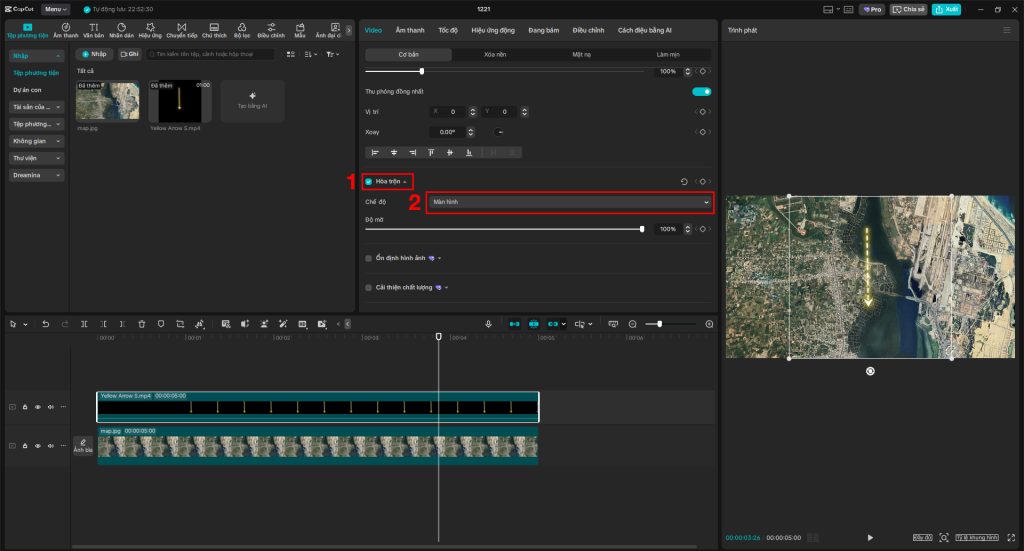Viewport: 1024px width, 551px height.
Task: Click the Nhập import button
Action: click(x=95, y=54)
